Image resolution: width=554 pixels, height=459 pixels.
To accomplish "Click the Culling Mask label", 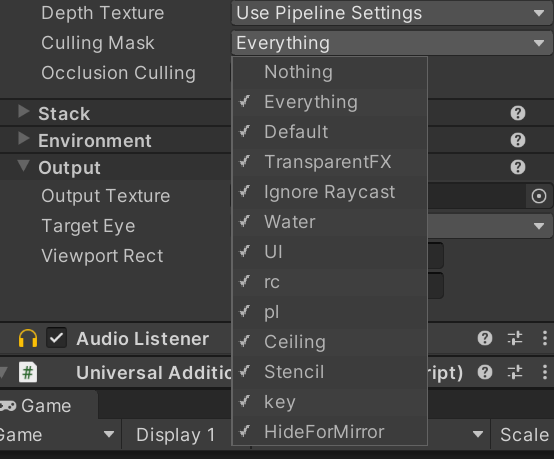I will [x=98, y=43].
